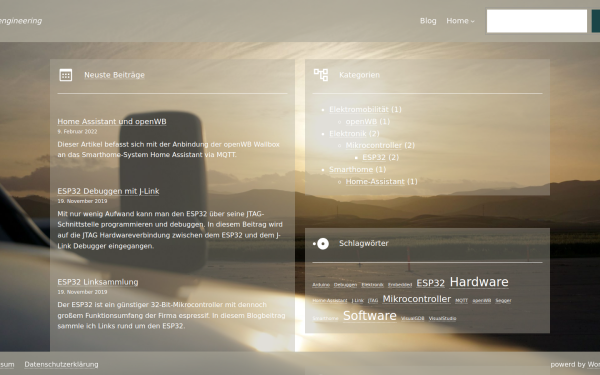Select the Mikrocontroller tag in Schlagwörter
The image size is (600, 375).
[417, 299]
